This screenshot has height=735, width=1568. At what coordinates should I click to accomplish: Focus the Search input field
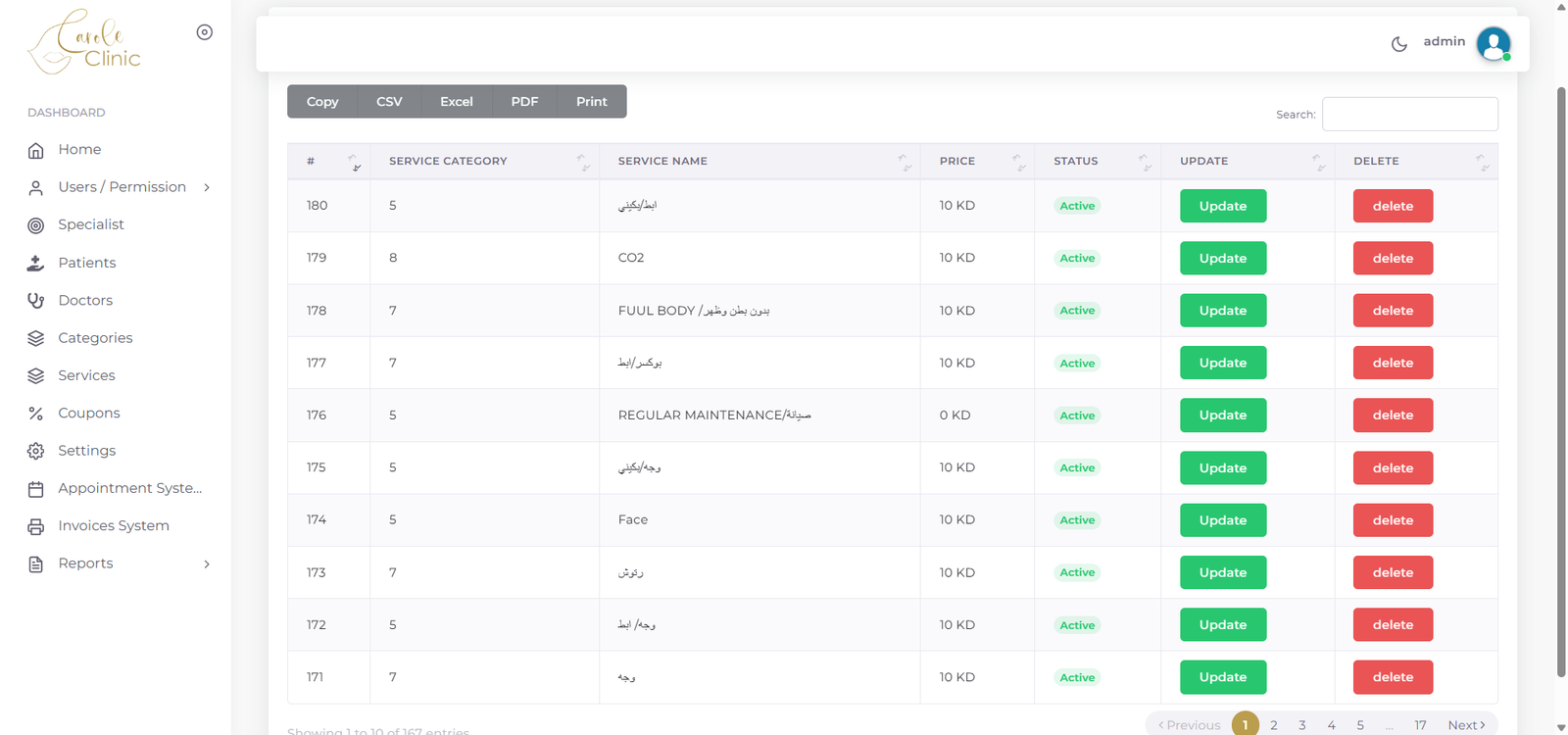1409,114
